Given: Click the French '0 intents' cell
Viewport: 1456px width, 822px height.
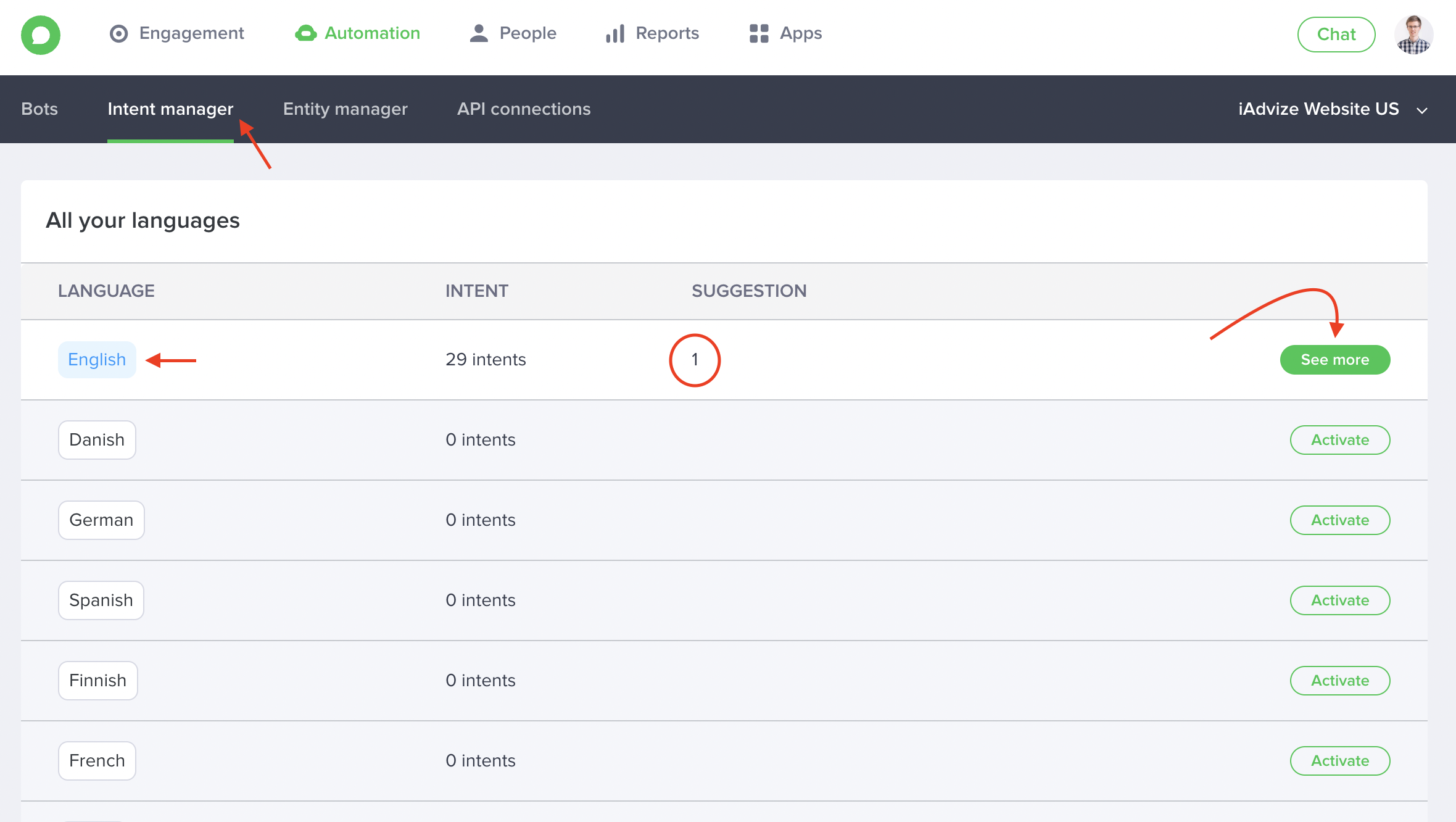Looking at the screenshot, I should 481,761.
